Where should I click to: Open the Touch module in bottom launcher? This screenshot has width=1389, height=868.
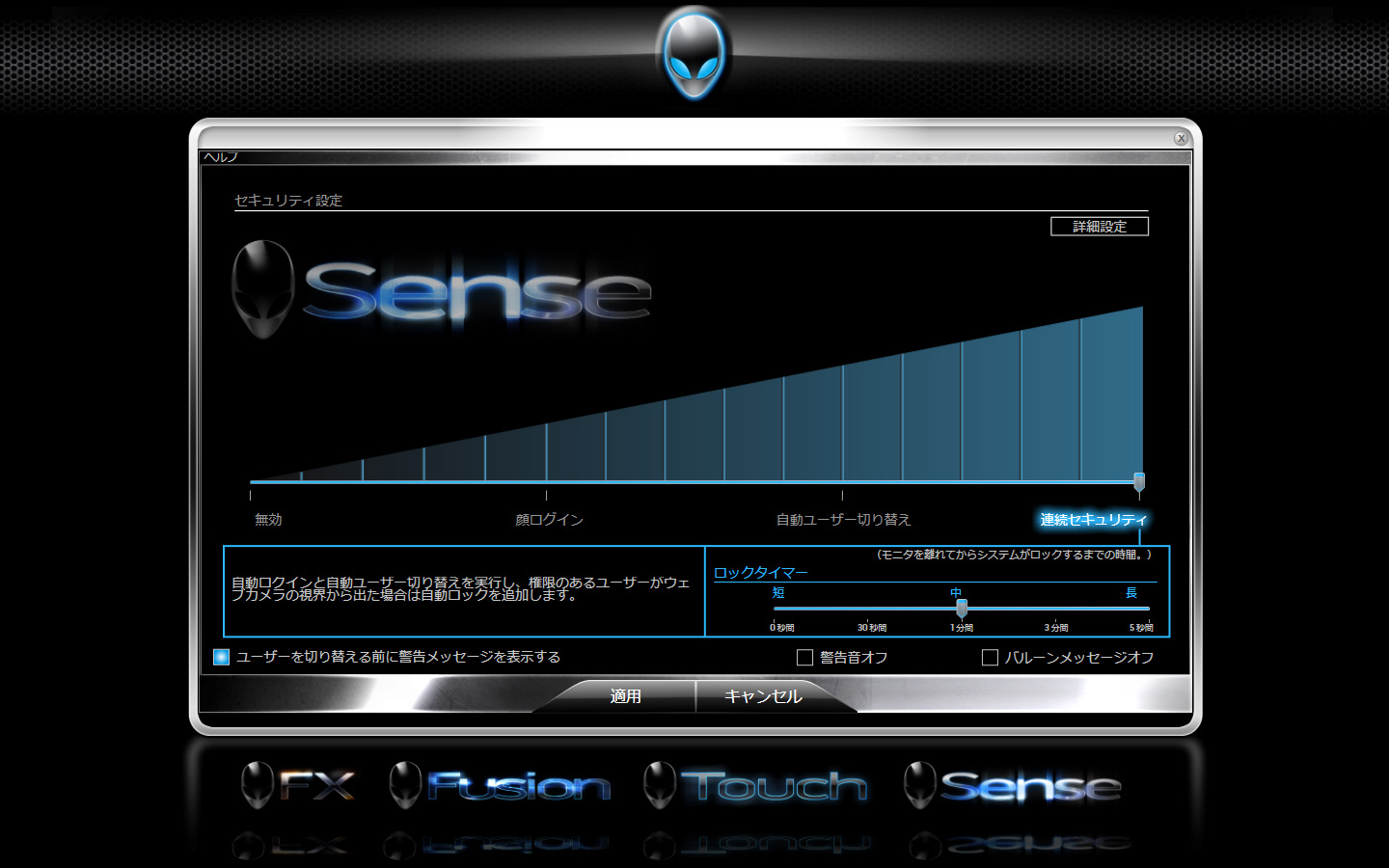point(756,785)
